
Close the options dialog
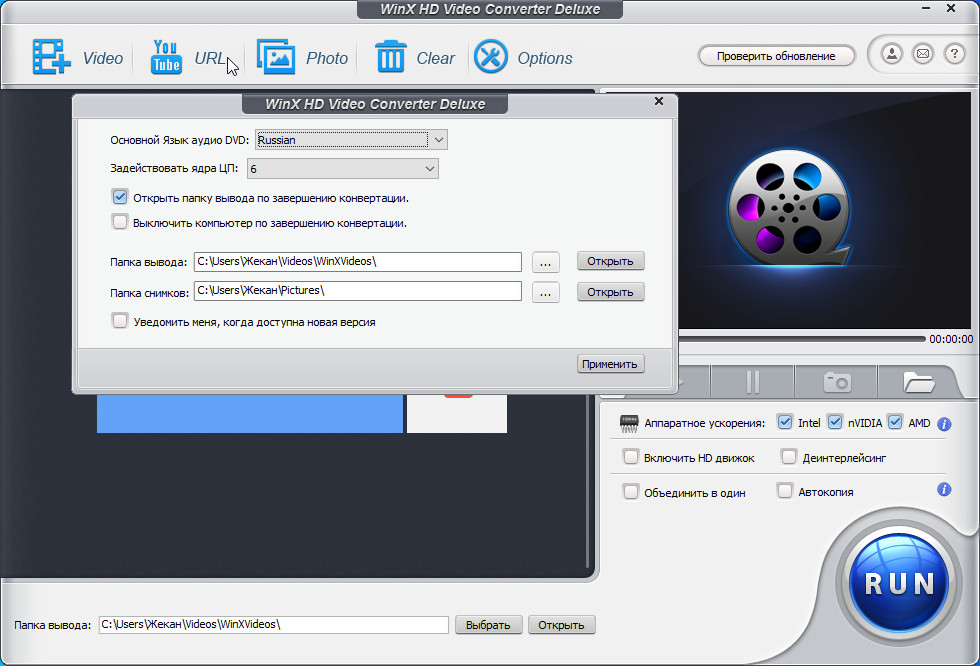(x=659, y=101)
